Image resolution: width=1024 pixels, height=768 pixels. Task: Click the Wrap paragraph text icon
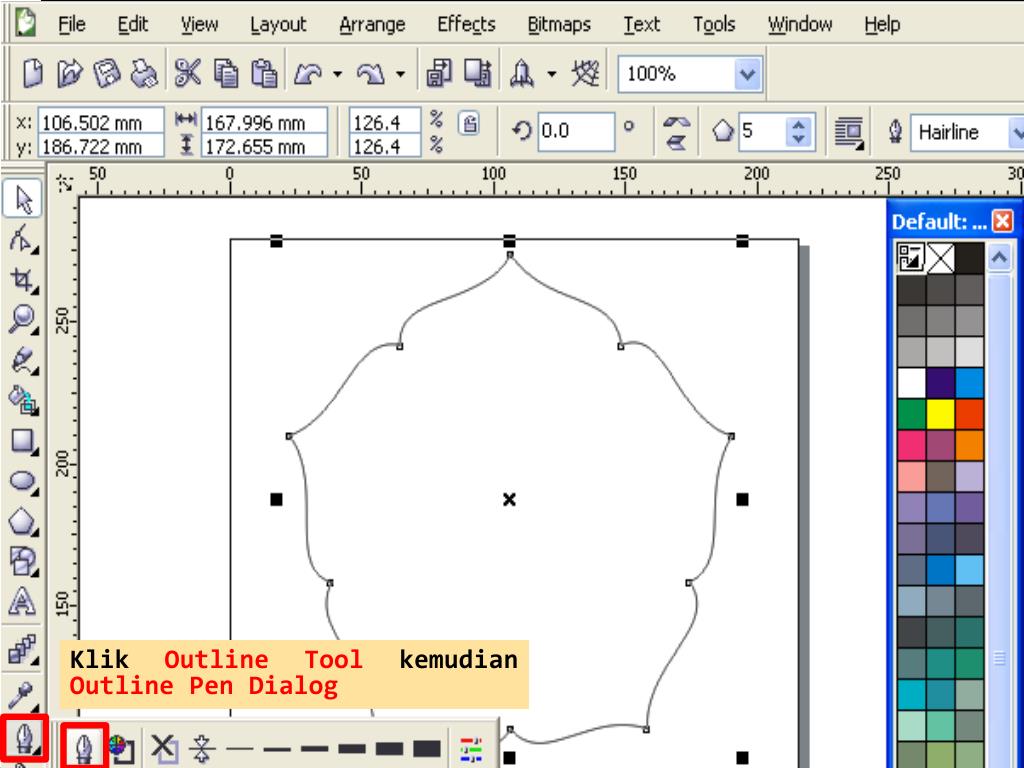849,133
